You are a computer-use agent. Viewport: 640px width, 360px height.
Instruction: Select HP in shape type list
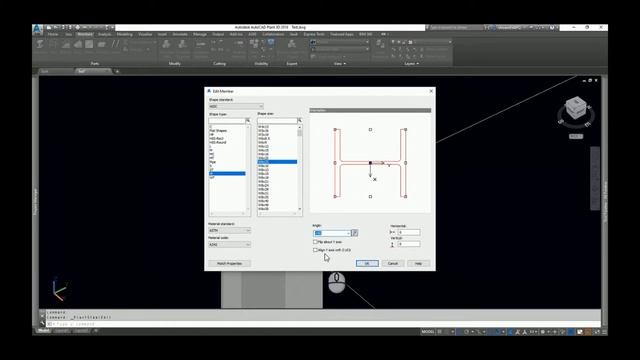[x=211, y=135]
